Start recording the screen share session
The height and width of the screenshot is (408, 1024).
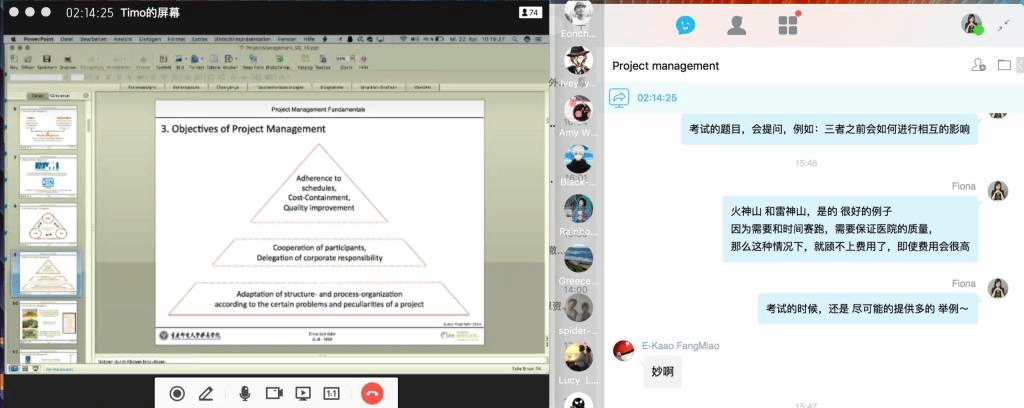pyautogui.click(x=177, y=394)
